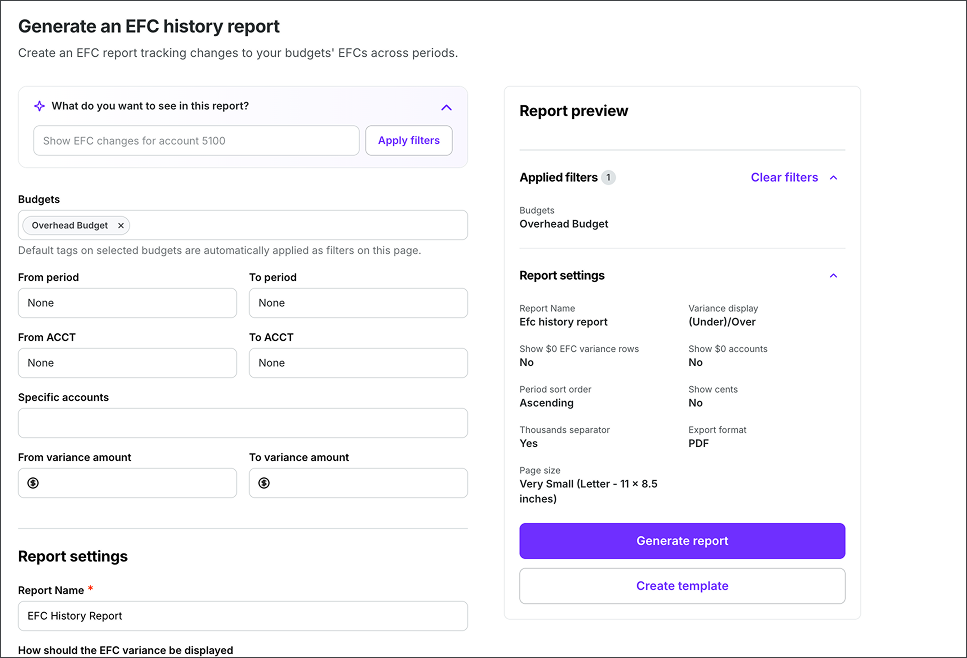
Task: Click the 'Default tags on selected budgets' helper text
Action: [x=220, y=250]
